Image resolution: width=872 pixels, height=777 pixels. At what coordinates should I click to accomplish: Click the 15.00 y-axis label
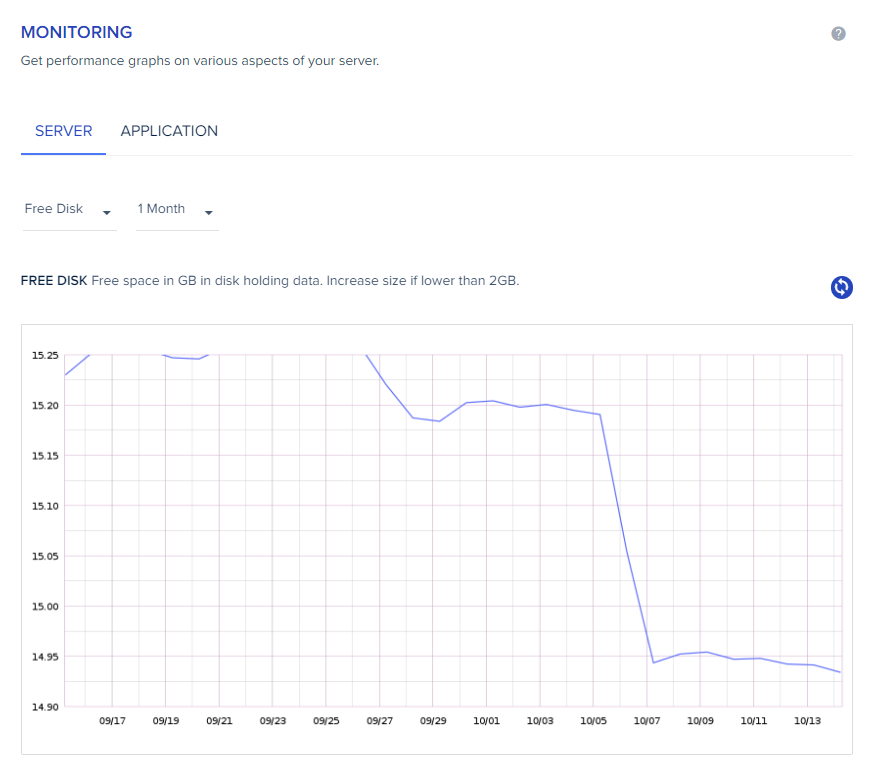tap(46, 606)
